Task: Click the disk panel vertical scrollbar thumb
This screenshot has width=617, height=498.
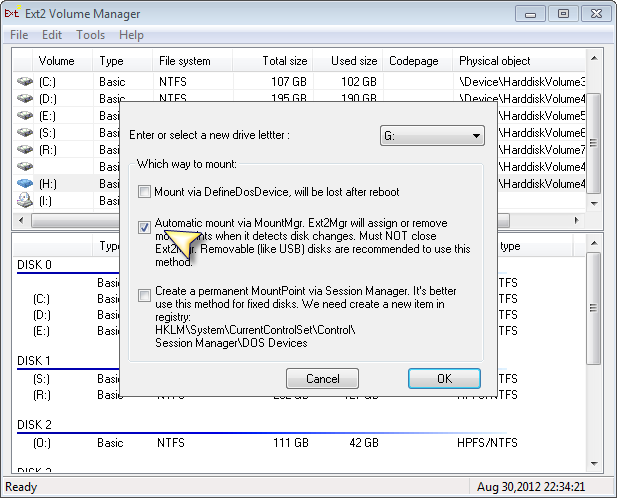Action: pyautogui.click(x=594, y=308)
